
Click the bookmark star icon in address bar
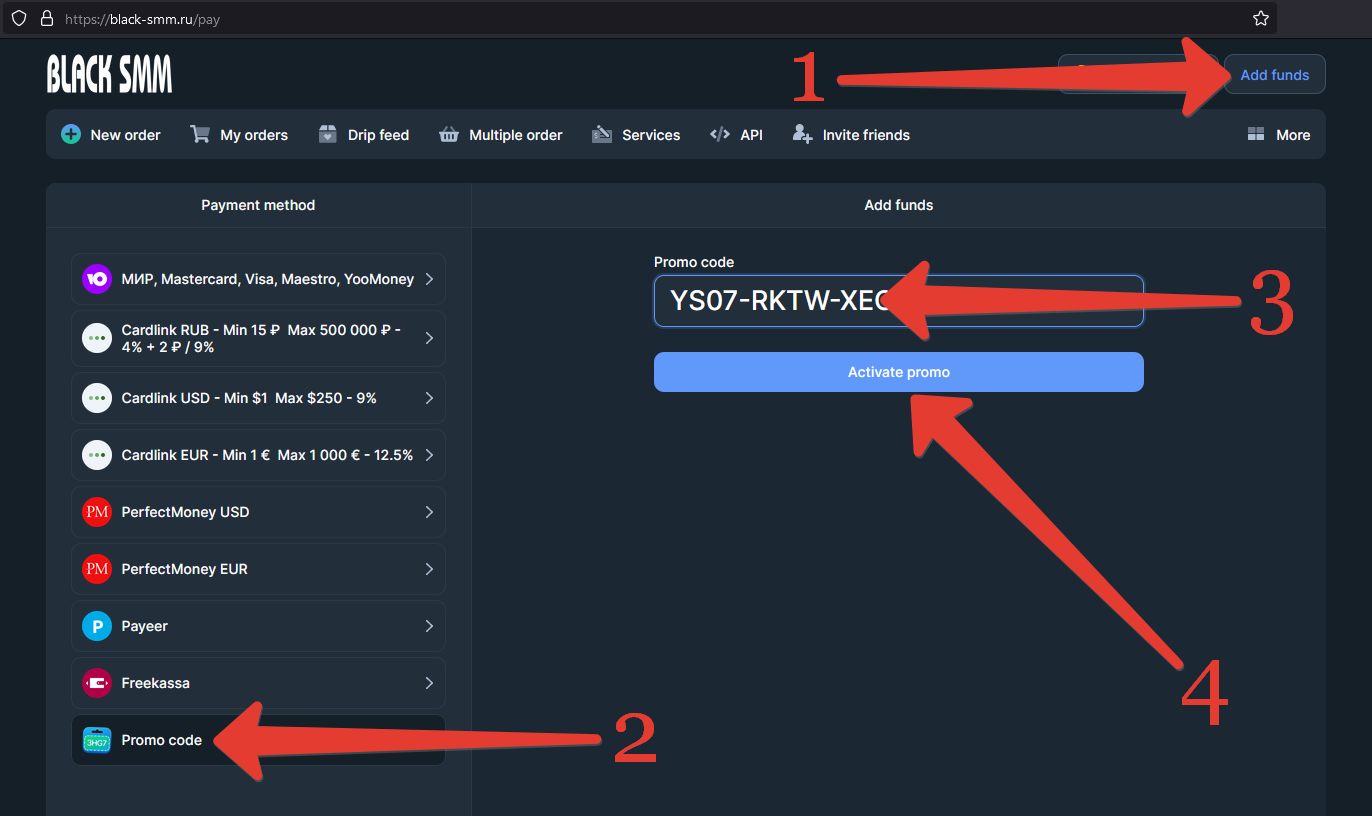(1260, 19)
